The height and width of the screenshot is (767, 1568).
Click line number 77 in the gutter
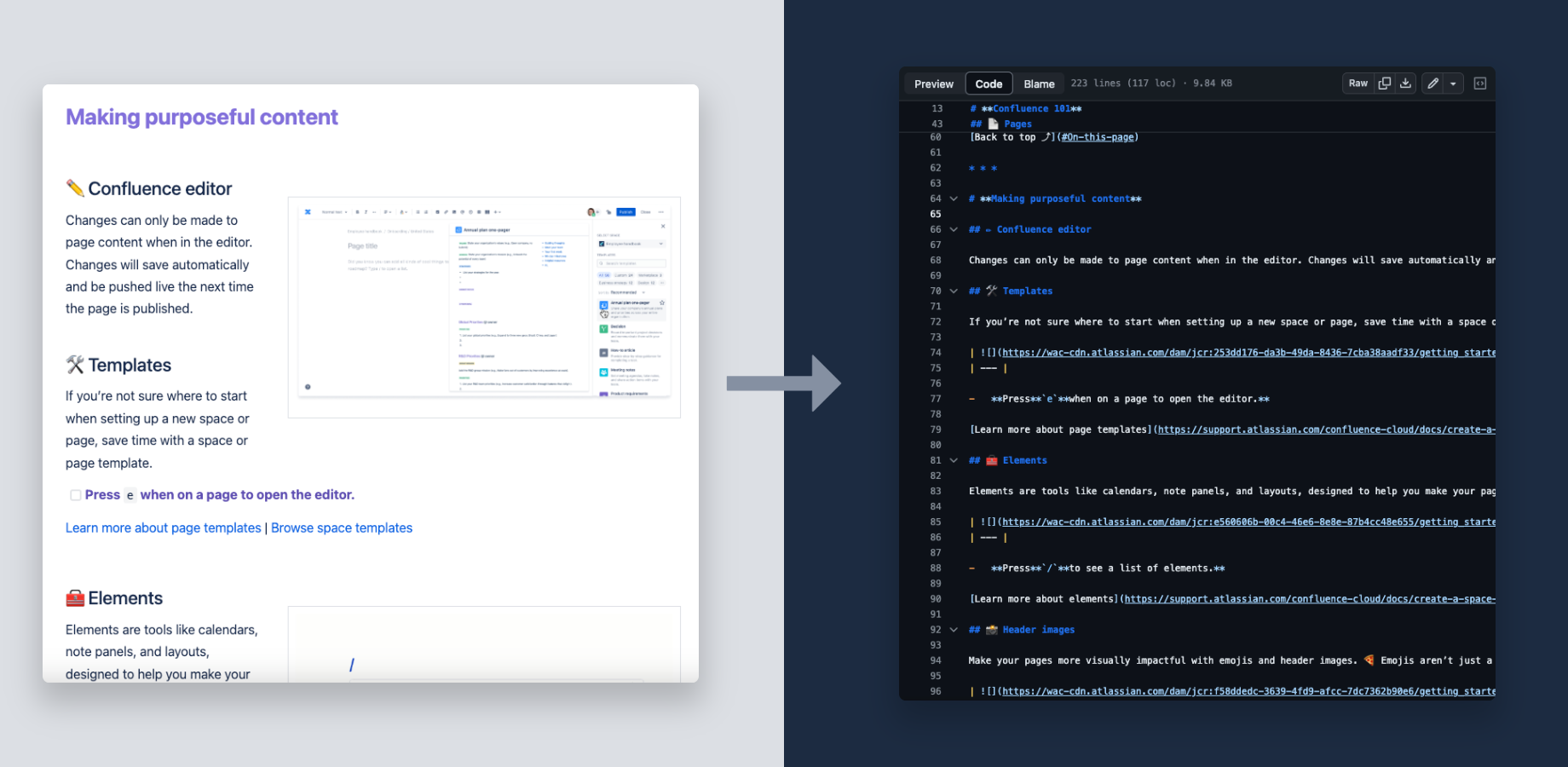[x=936, y=399]
